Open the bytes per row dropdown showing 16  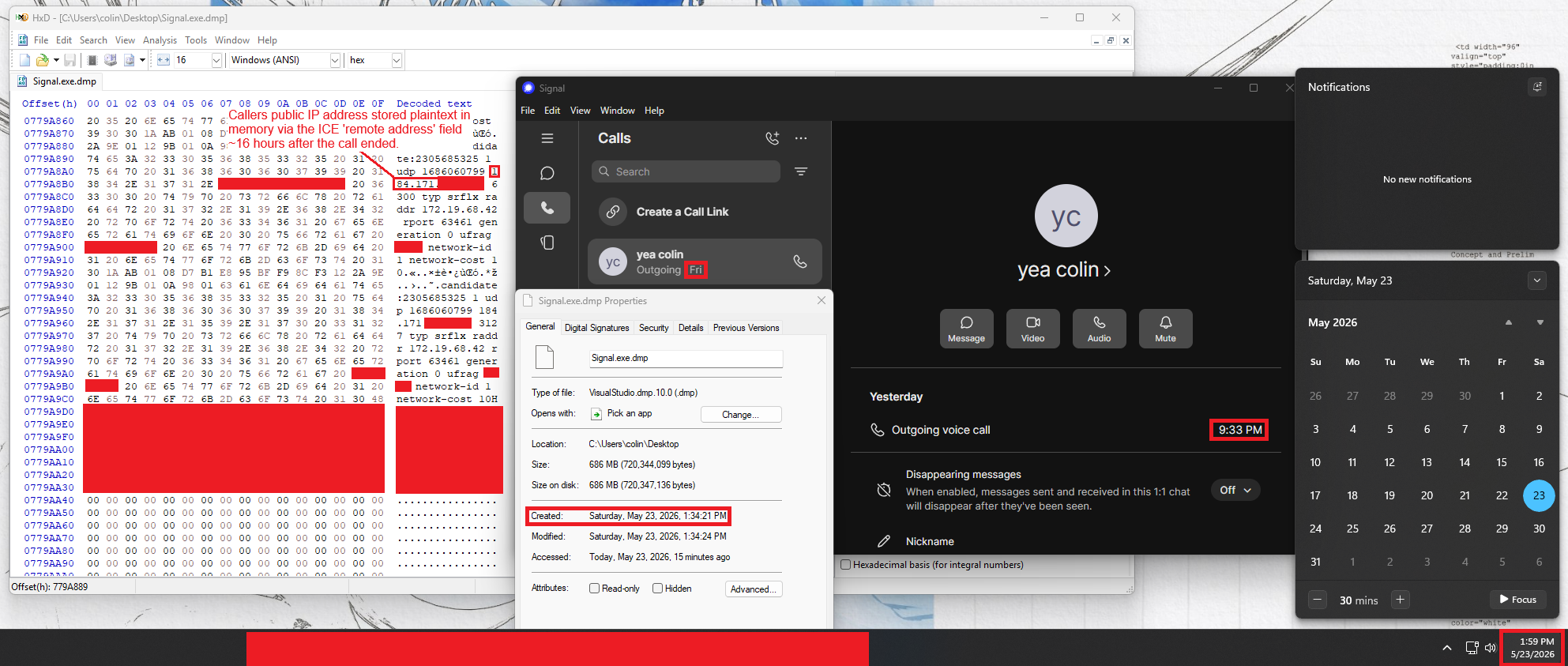(x=216, y=60)
